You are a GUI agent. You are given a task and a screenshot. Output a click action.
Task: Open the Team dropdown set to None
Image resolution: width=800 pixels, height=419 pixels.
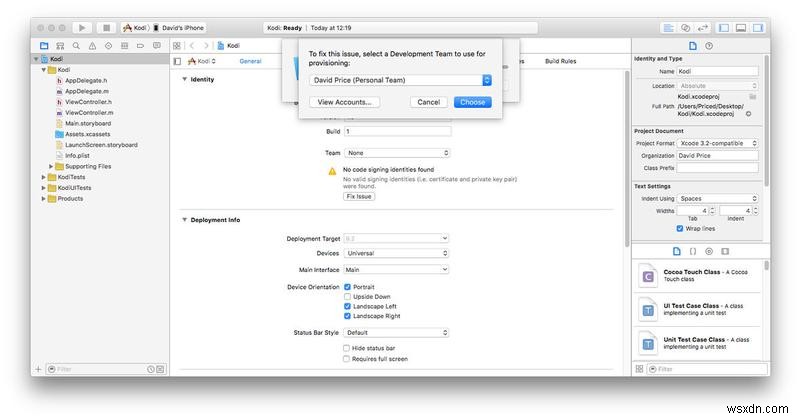397,153
